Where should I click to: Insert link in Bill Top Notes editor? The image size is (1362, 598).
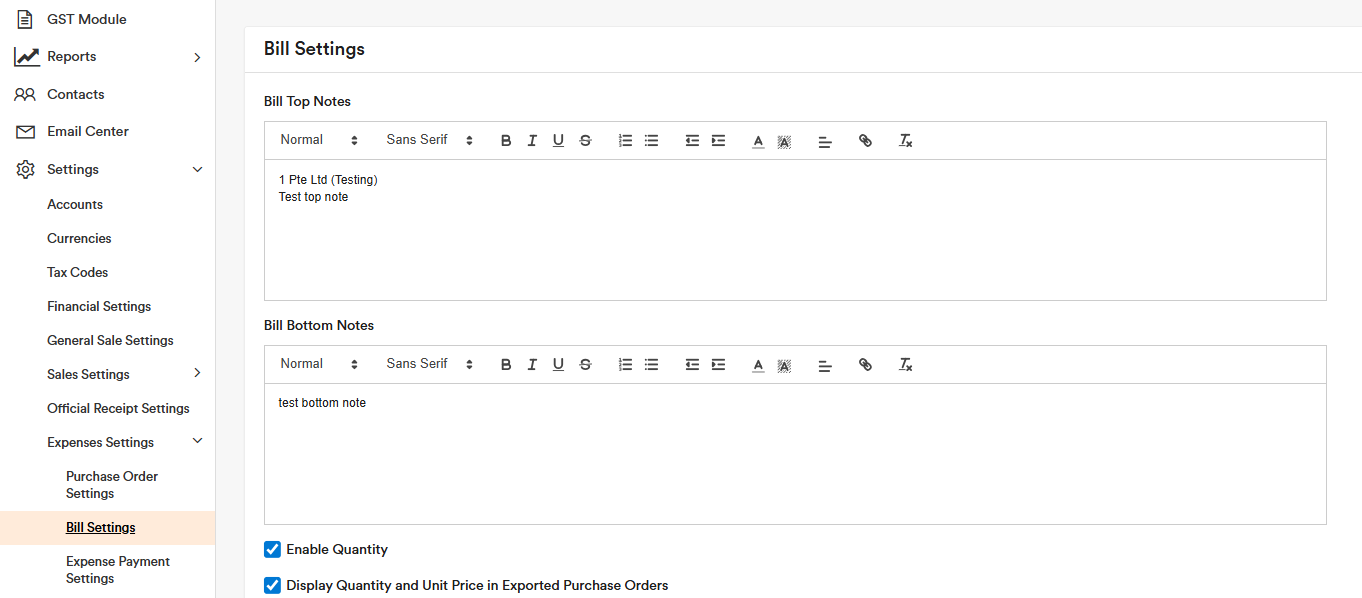point(865,141)
